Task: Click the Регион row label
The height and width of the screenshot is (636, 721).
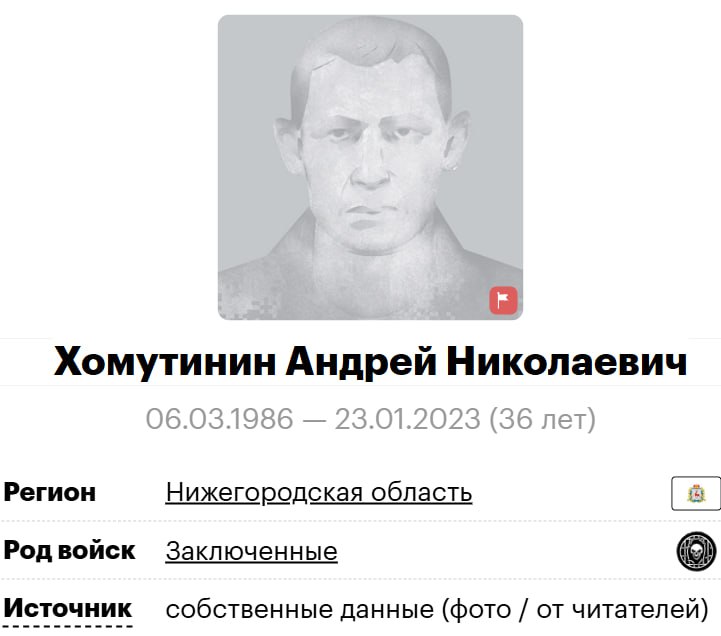Action: (x=50, y=493)
